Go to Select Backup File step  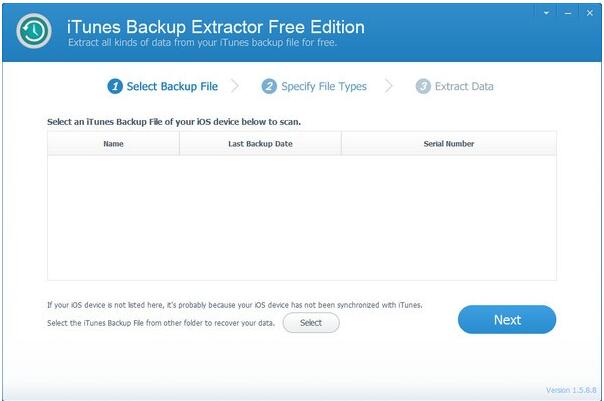tap(172, 86)
